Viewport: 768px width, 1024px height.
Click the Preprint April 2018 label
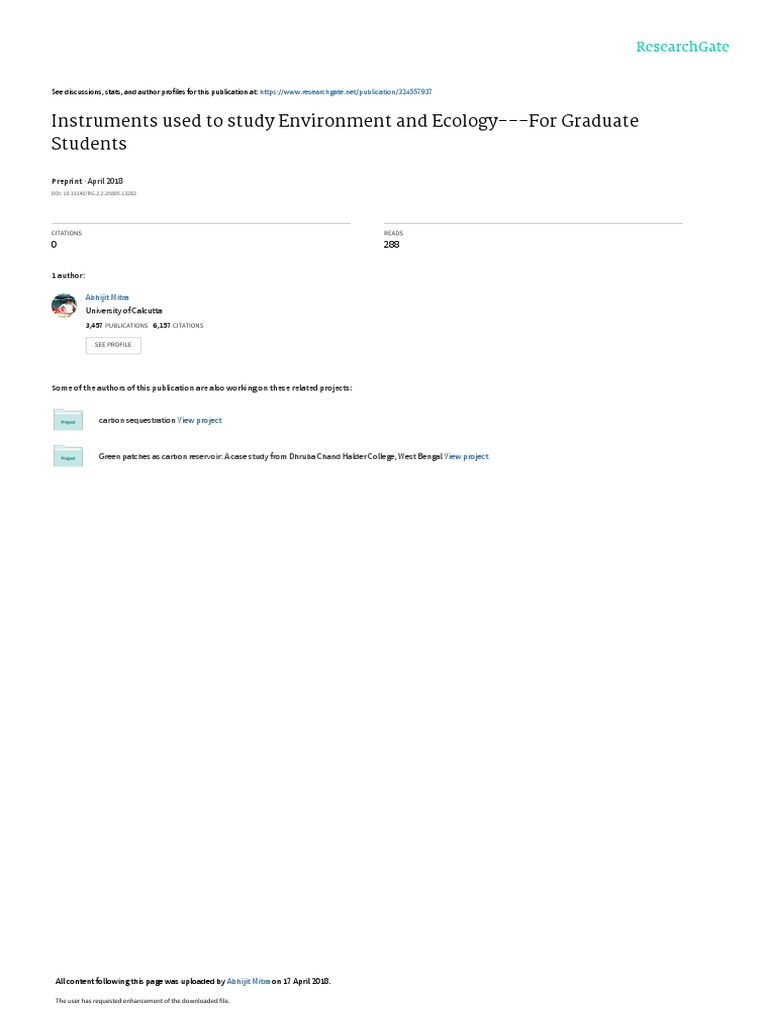point(88,181)
